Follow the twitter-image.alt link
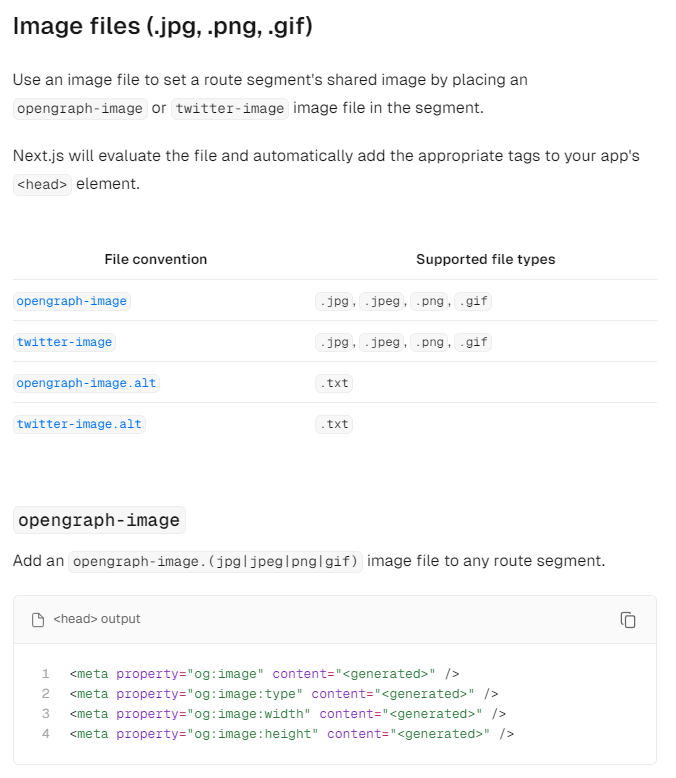The image size is (676, 778). (79, 424)
